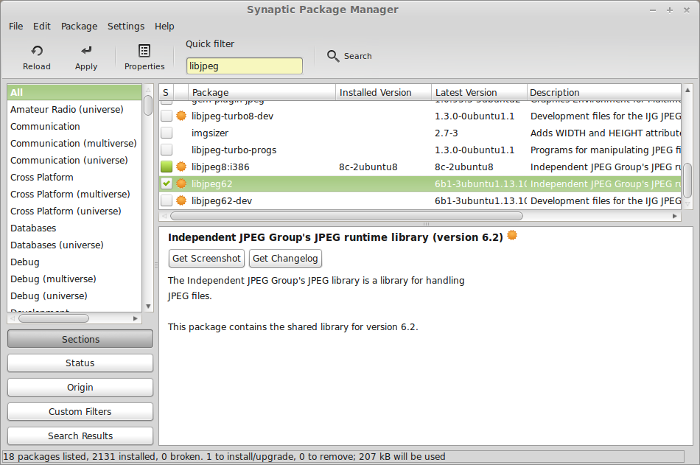Uncheck the marked libjpeg62 checkbox
Screen dimensions: 700x465
click(x=167, y=184)
